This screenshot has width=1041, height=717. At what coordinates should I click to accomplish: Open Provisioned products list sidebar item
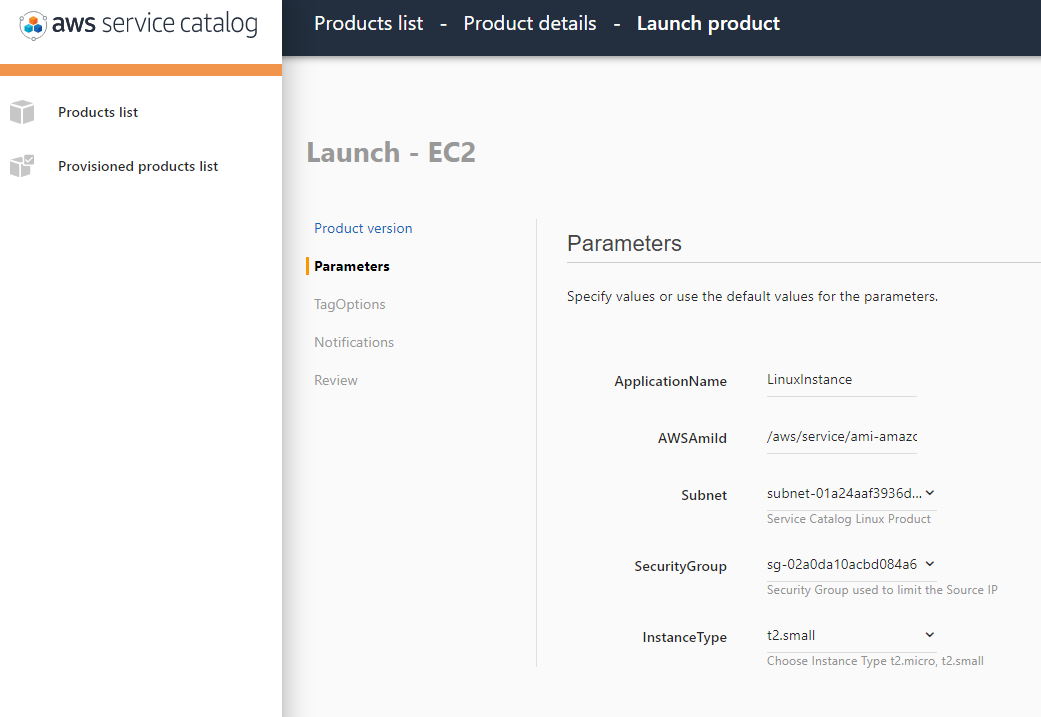(x=138, y=166)
